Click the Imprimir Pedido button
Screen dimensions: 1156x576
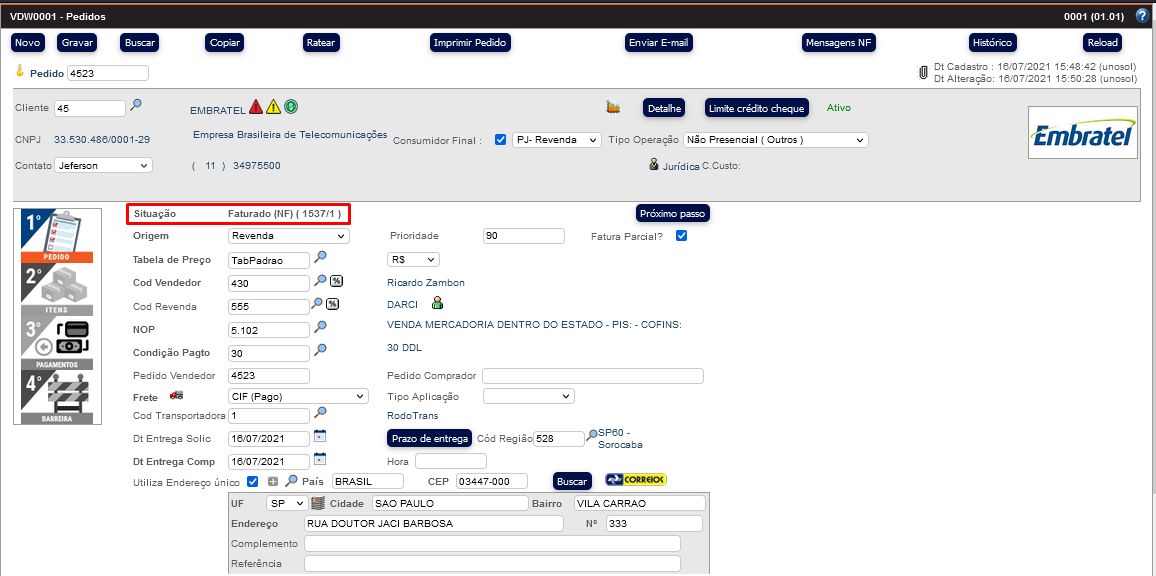470,43
